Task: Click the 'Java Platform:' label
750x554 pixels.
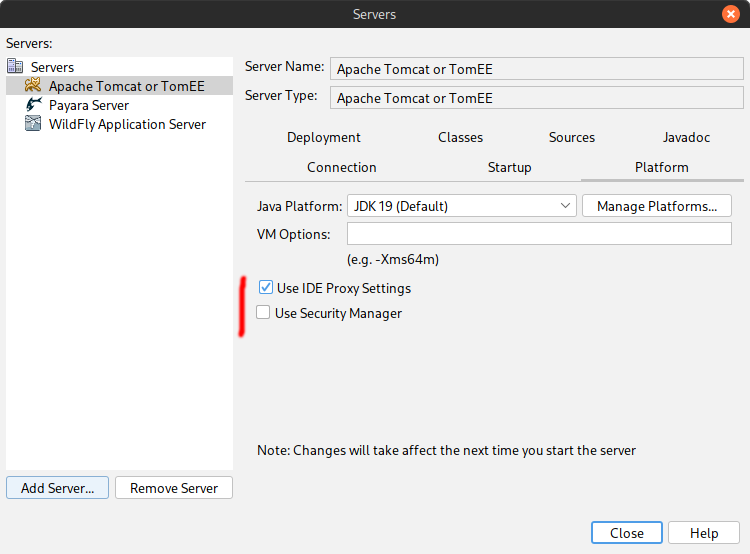Action: point(299,206)
